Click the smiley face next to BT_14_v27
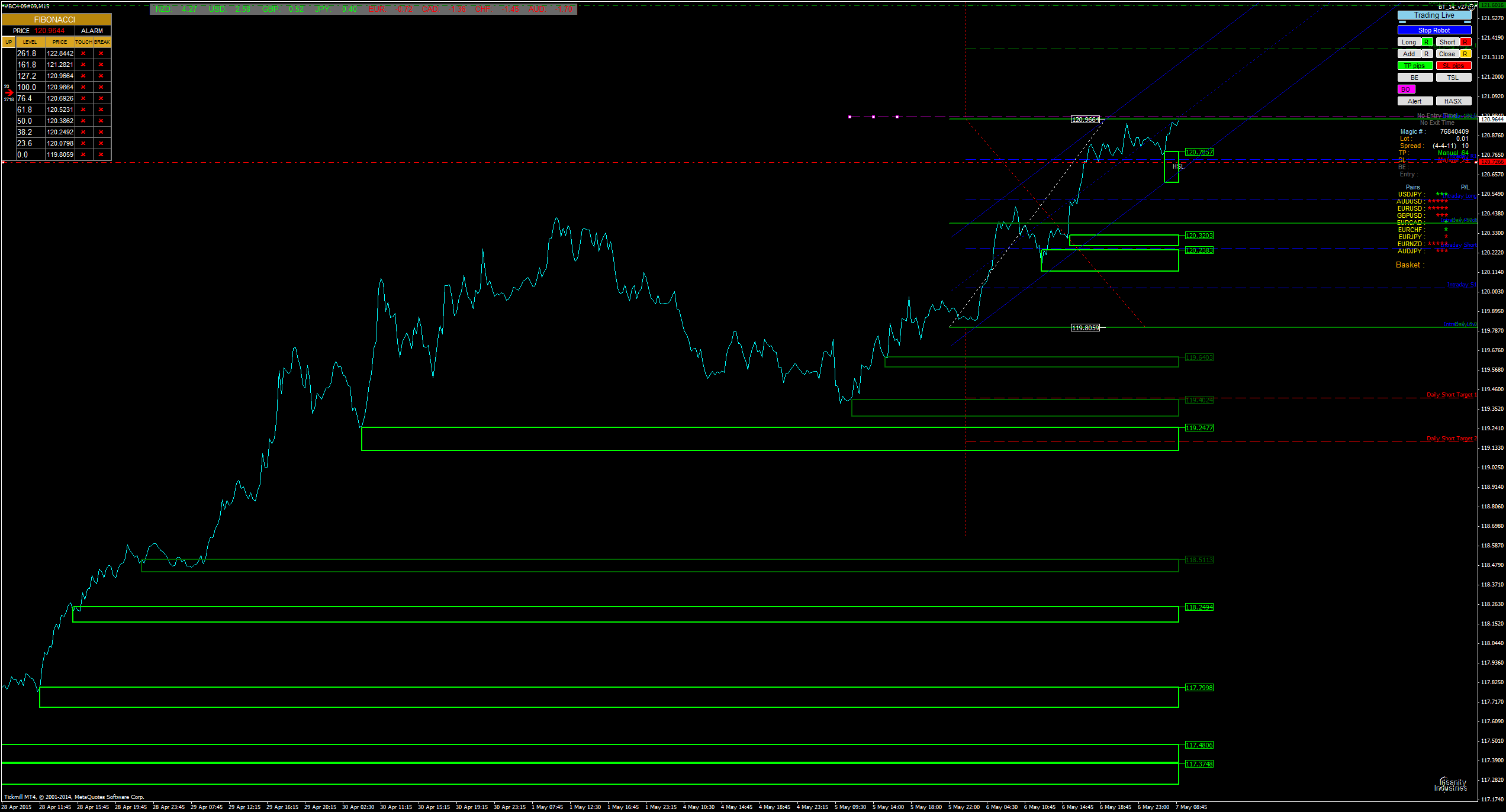 pos(1471,7)
